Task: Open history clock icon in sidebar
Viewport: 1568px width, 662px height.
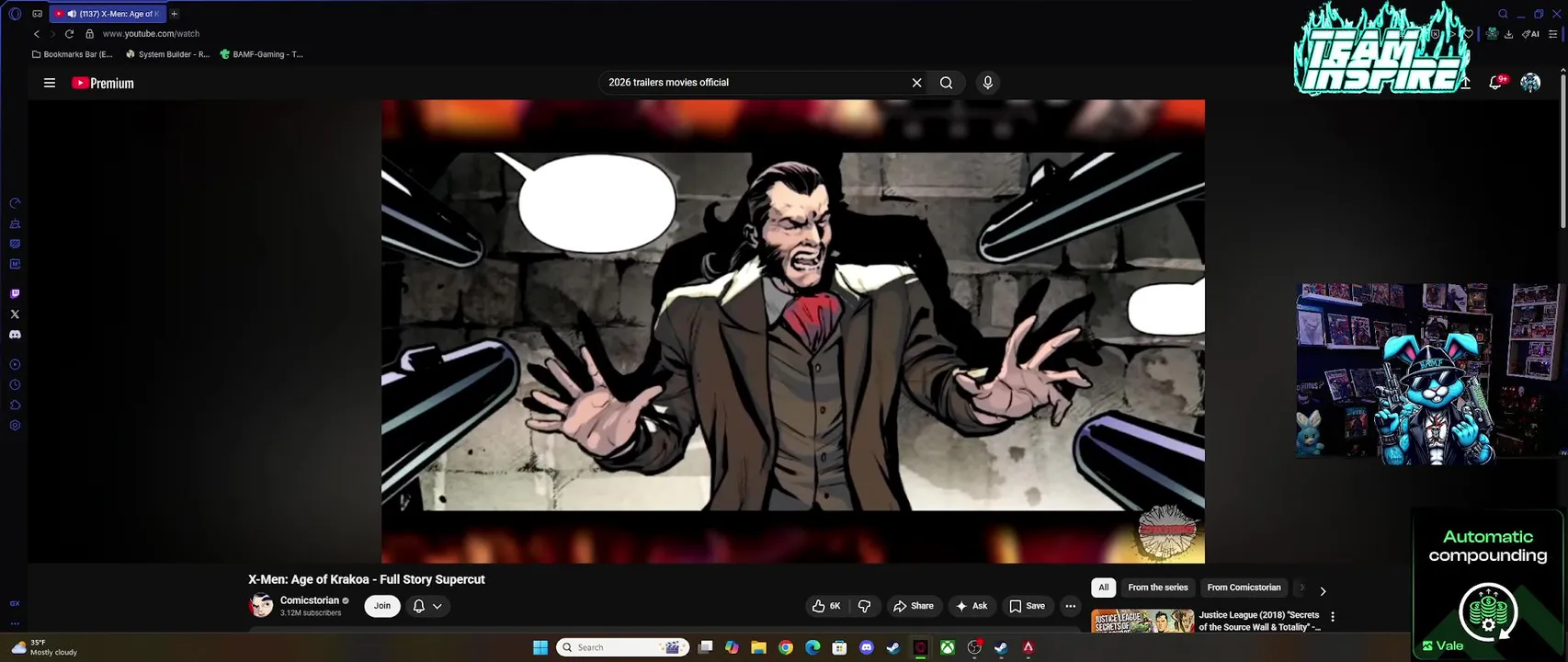Action: [15, 385]
